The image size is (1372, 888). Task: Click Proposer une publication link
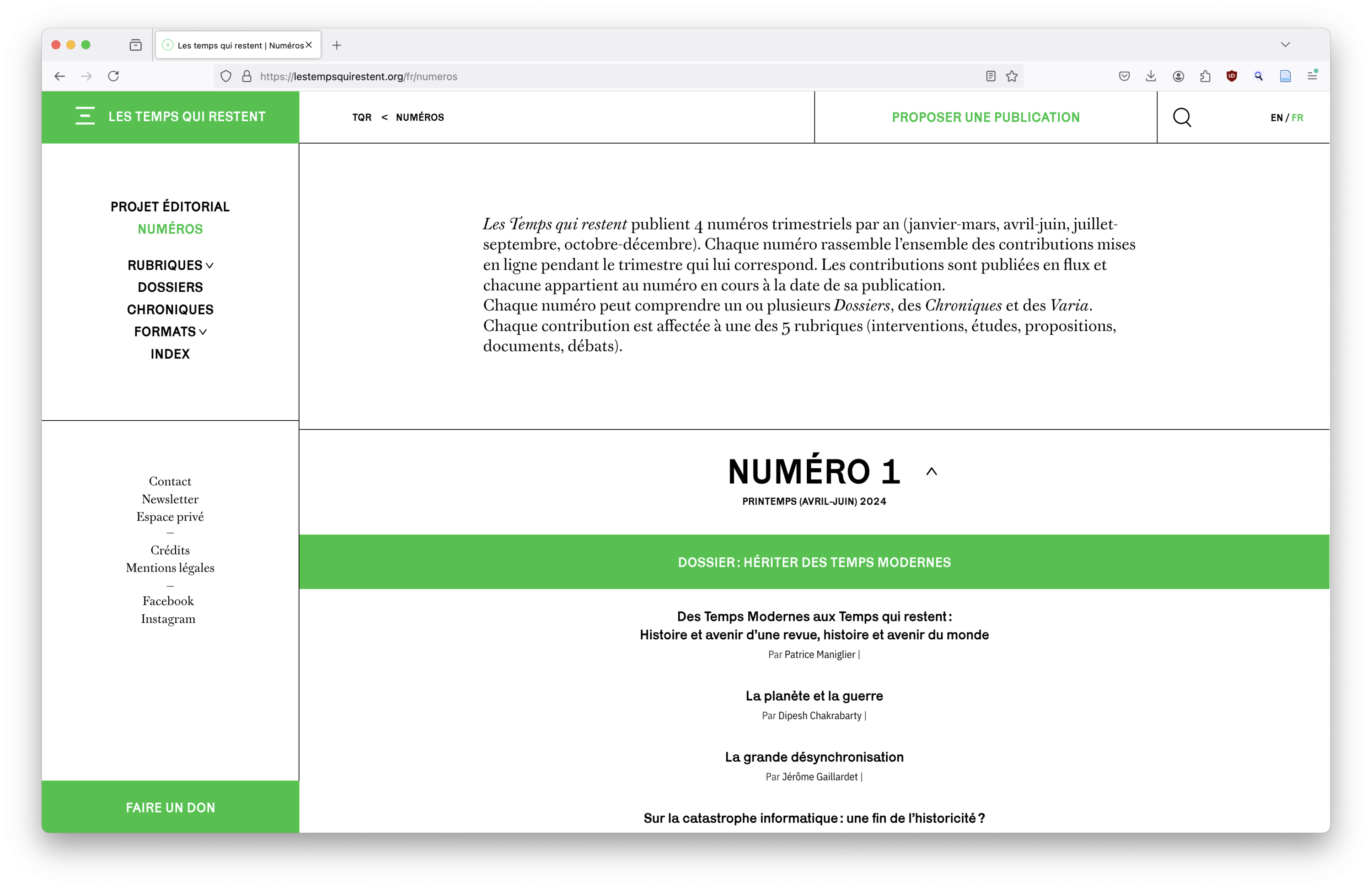click(x=985, y=117)
